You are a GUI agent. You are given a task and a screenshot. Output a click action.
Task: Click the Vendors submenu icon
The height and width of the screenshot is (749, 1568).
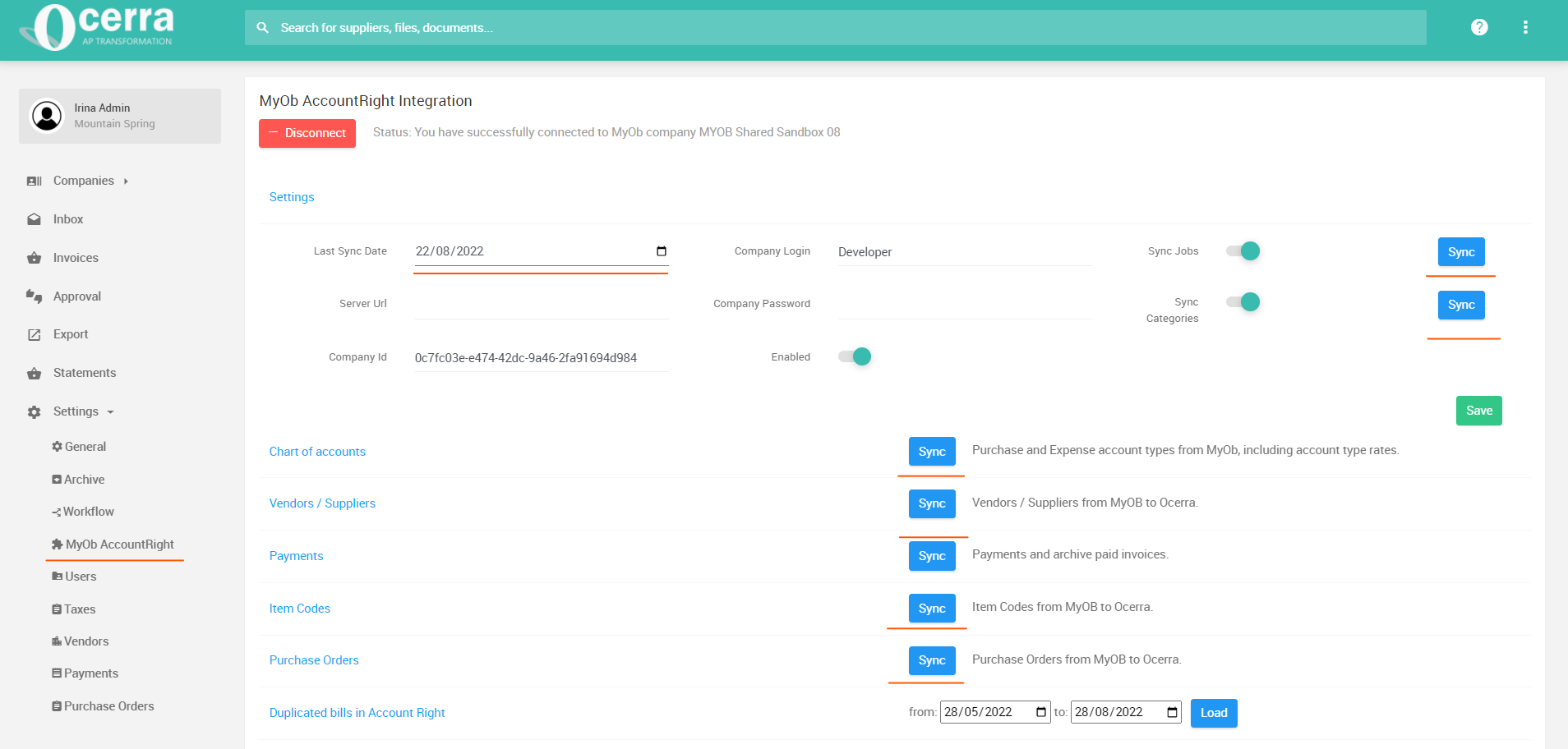pyautogui.click(x=57, y=641)
